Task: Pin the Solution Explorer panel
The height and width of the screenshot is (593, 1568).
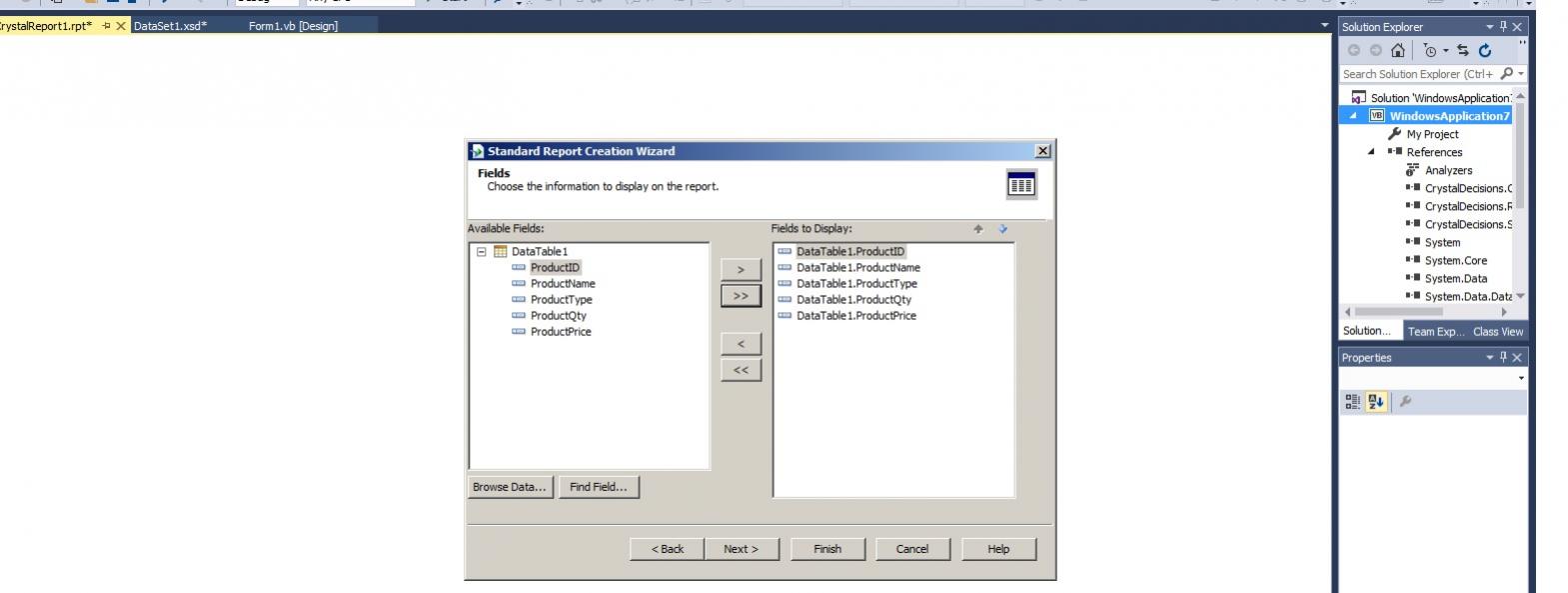Action: (x=1503, y=27)
